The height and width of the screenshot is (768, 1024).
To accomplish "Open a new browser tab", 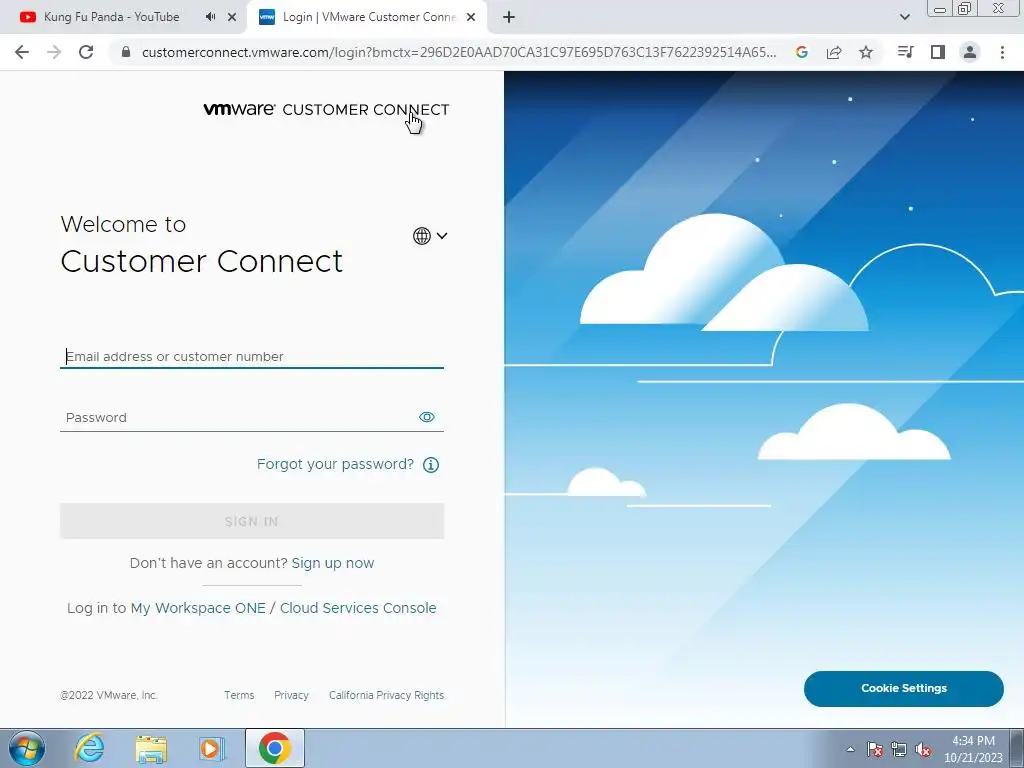I will (509, 17).
